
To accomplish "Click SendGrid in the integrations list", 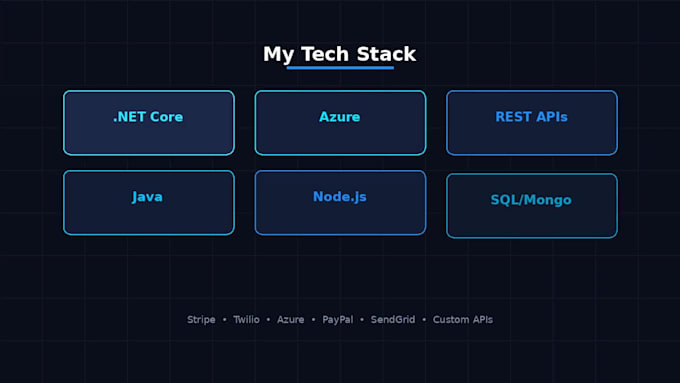I will point(393,320).
